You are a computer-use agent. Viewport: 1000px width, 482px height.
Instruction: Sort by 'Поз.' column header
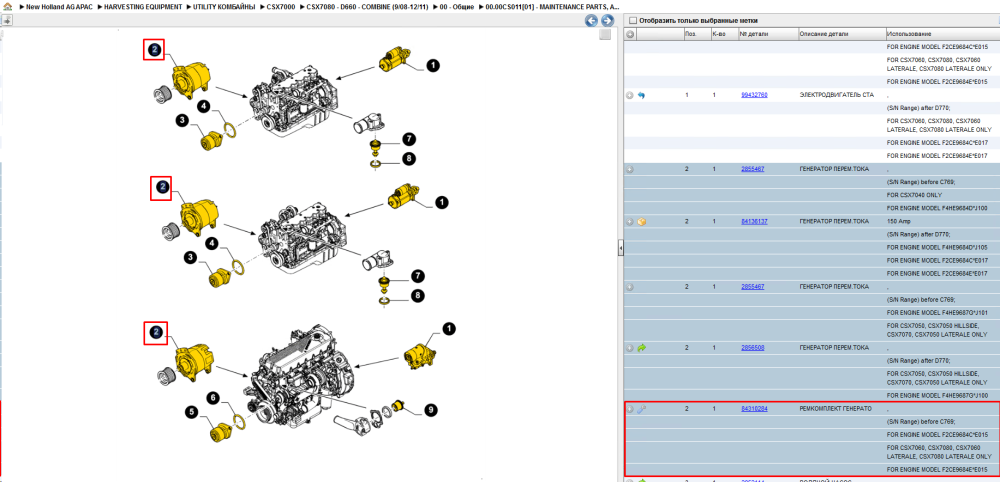coord(696,34)
